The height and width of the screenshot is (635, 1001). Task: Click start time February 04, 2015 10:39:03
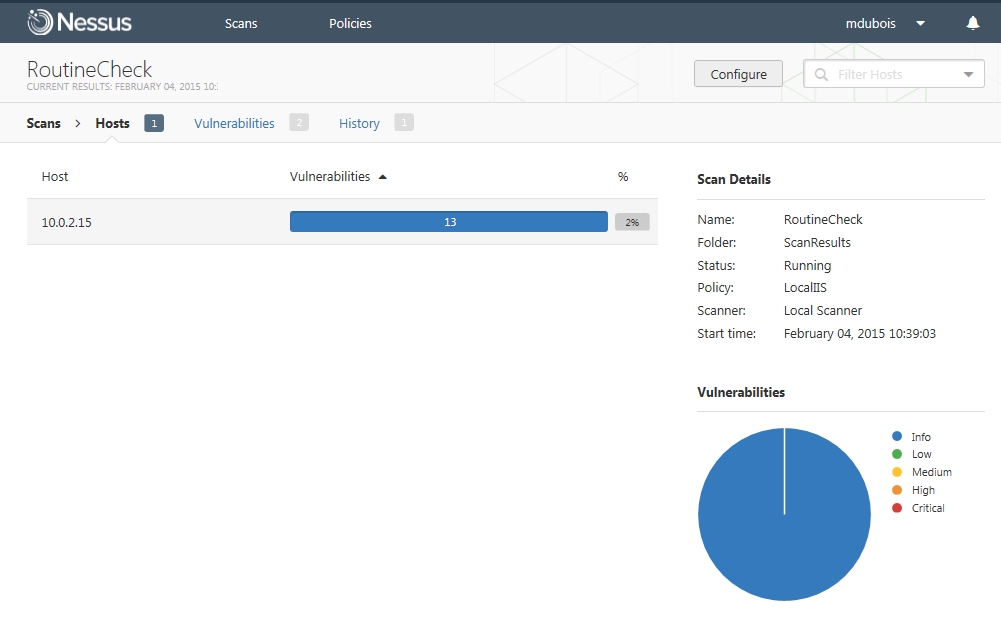[859, 334]
